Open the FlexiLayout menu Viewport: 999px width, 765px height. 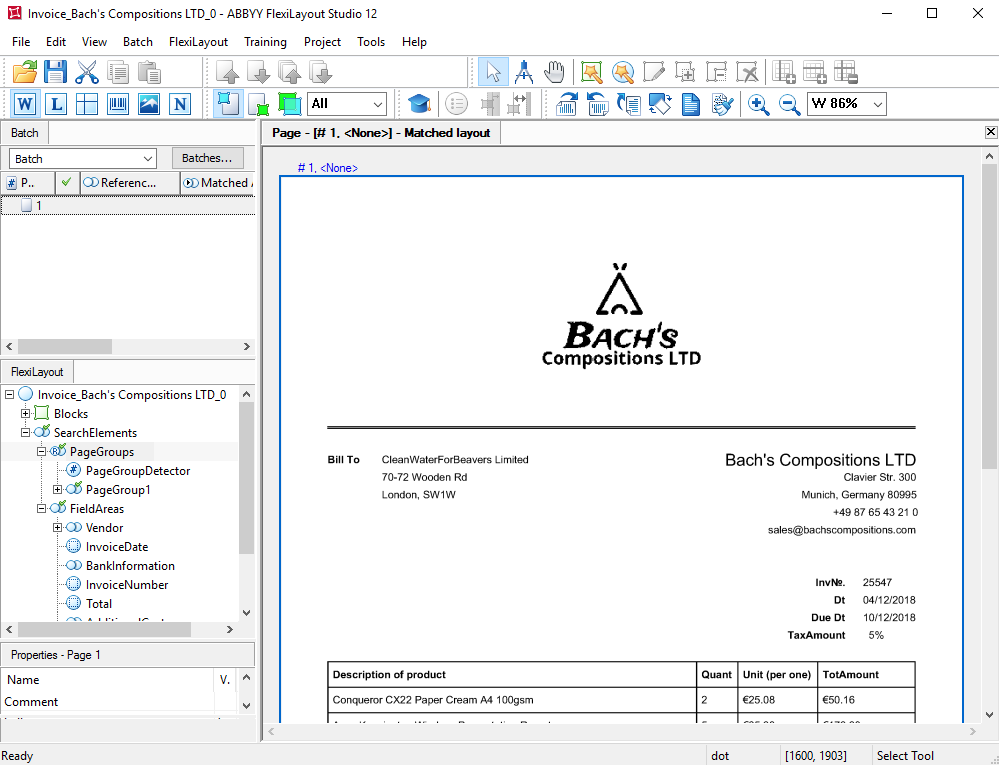click(198, 42)
